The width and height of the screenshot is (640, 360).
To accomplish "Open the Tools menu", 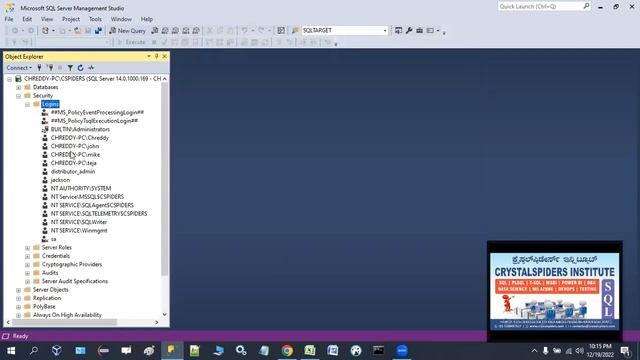I will click(96, 19).
